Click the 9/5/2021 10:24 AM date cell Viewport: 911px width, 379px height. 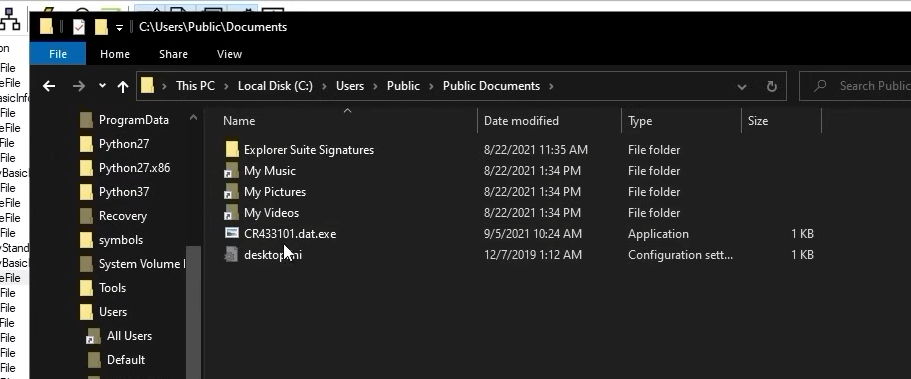(533, 234)
